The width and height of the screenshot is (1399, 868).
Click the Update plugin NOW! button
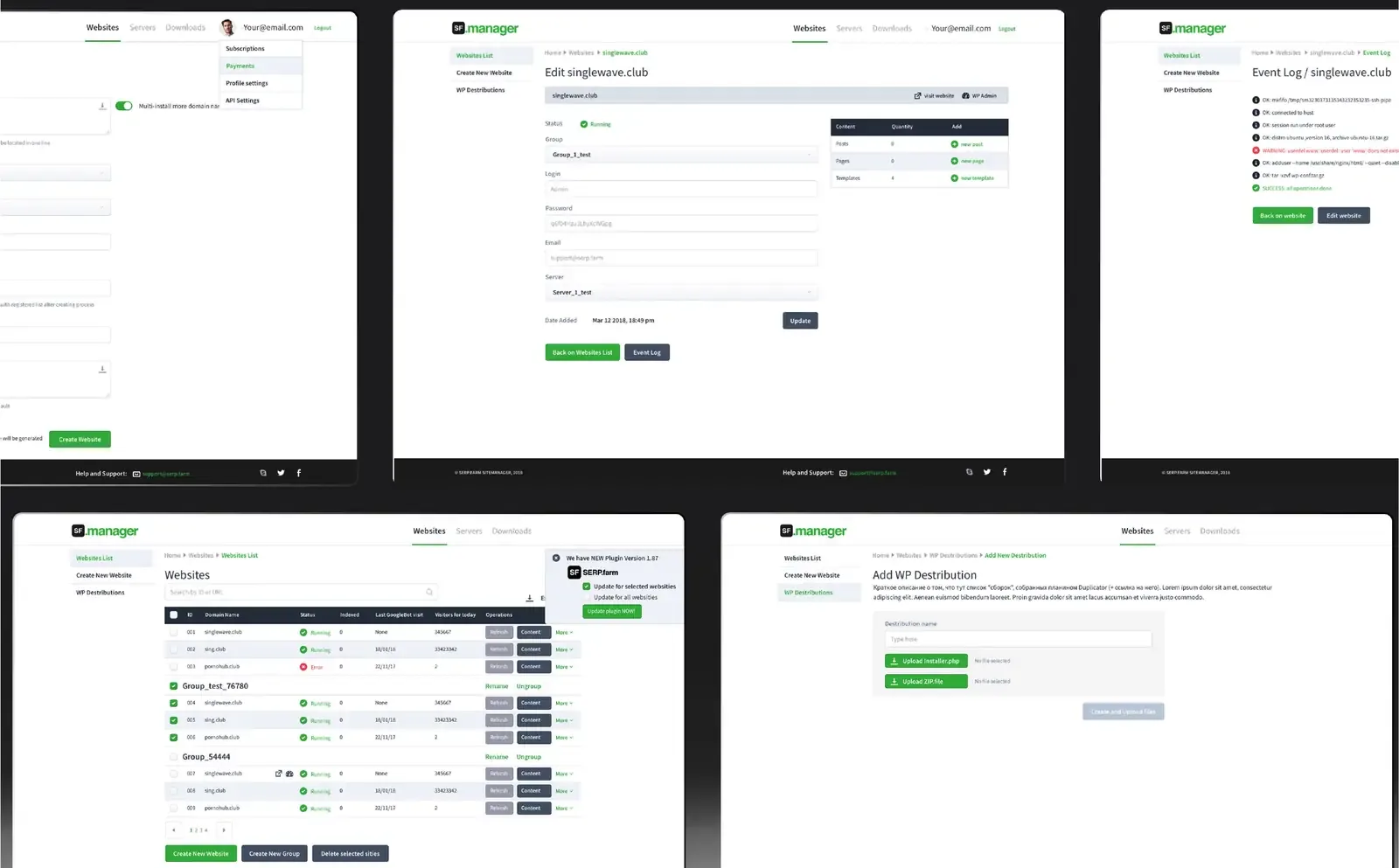[x=612, y=612]
